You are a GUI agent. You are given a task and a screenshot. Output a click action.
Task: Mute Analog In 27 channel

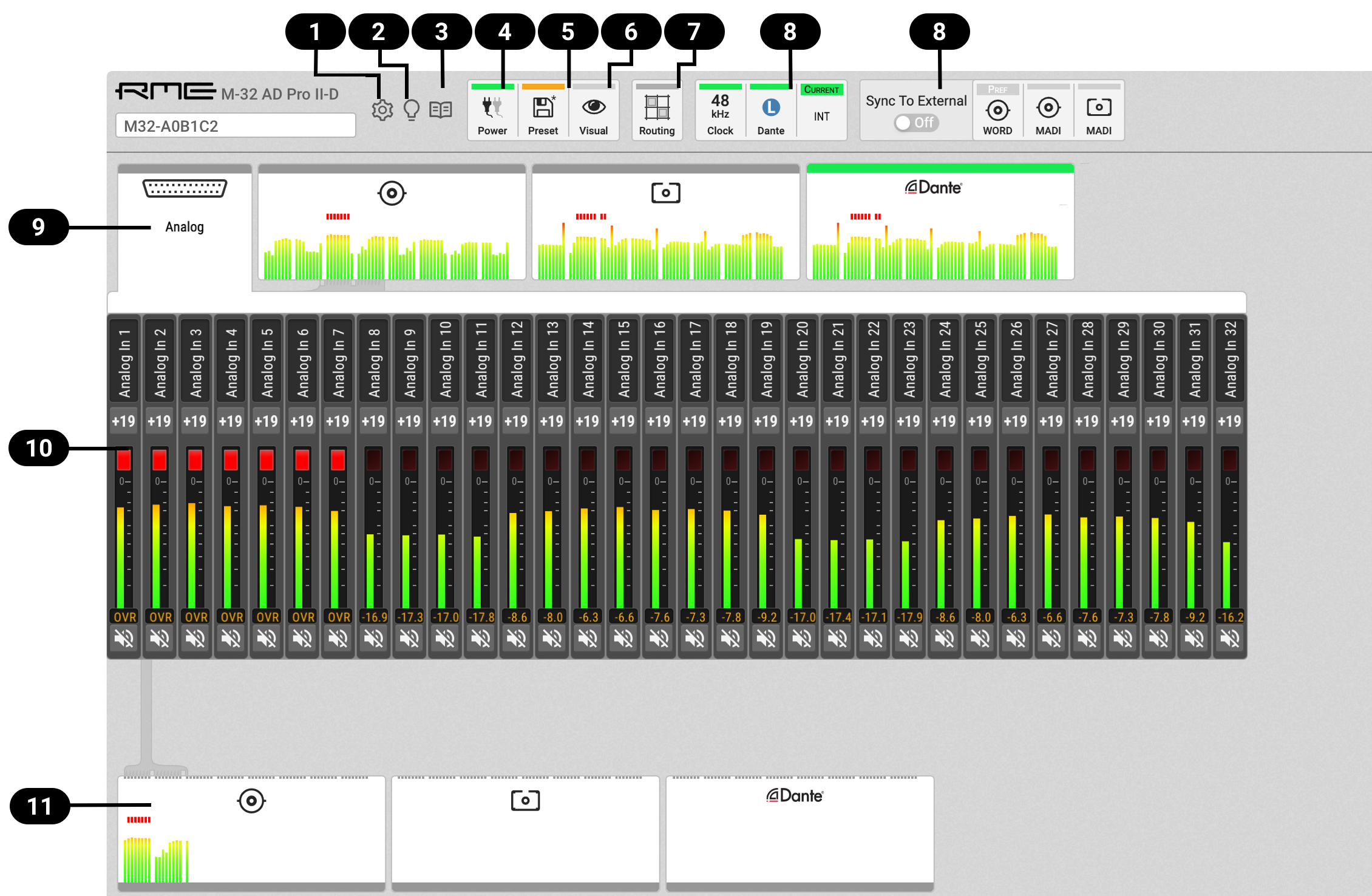coord(1051,639)
